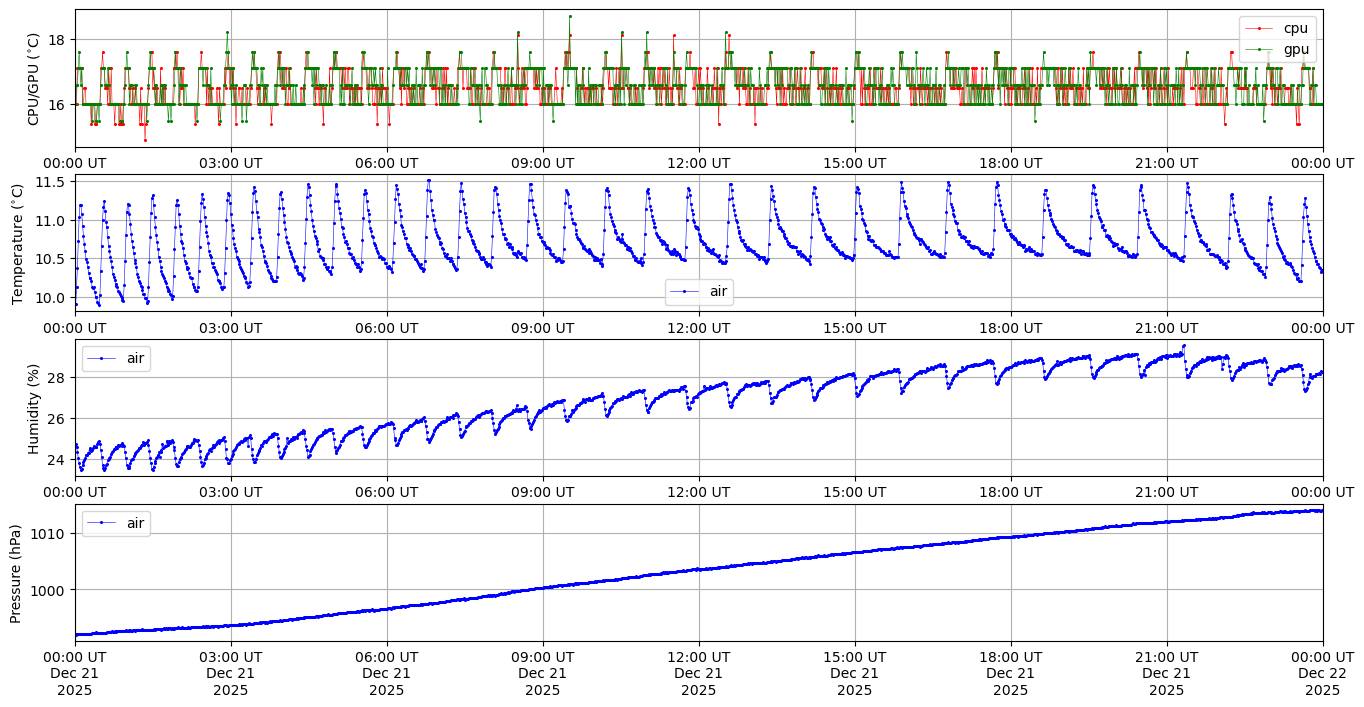The image size is (1364, 707).
Task: Click the highest humidity point after 21:00 UT
Action: coord(1184,346)
